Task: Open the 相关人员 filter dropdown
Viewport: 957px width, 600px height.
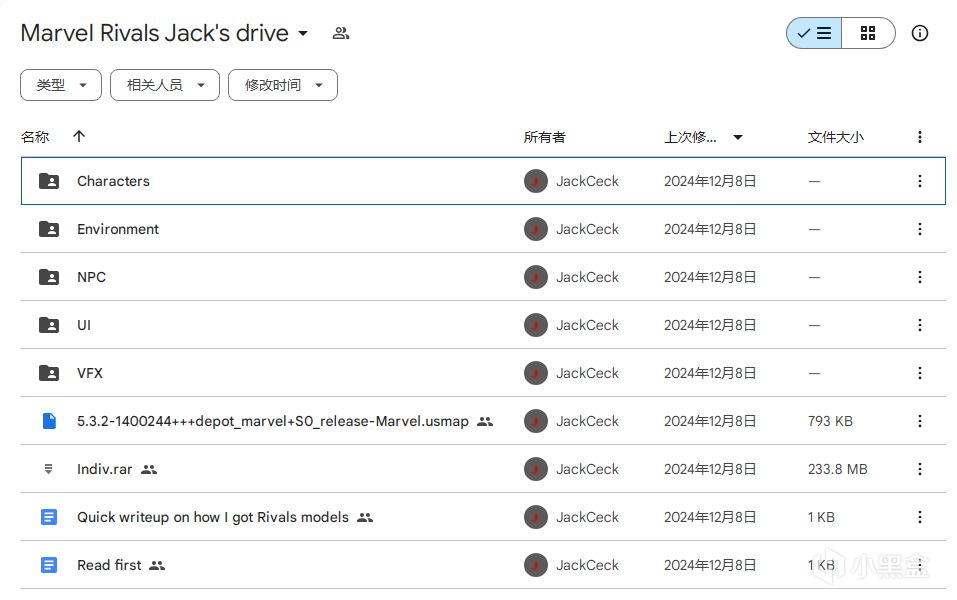Action: coord(165,85)
